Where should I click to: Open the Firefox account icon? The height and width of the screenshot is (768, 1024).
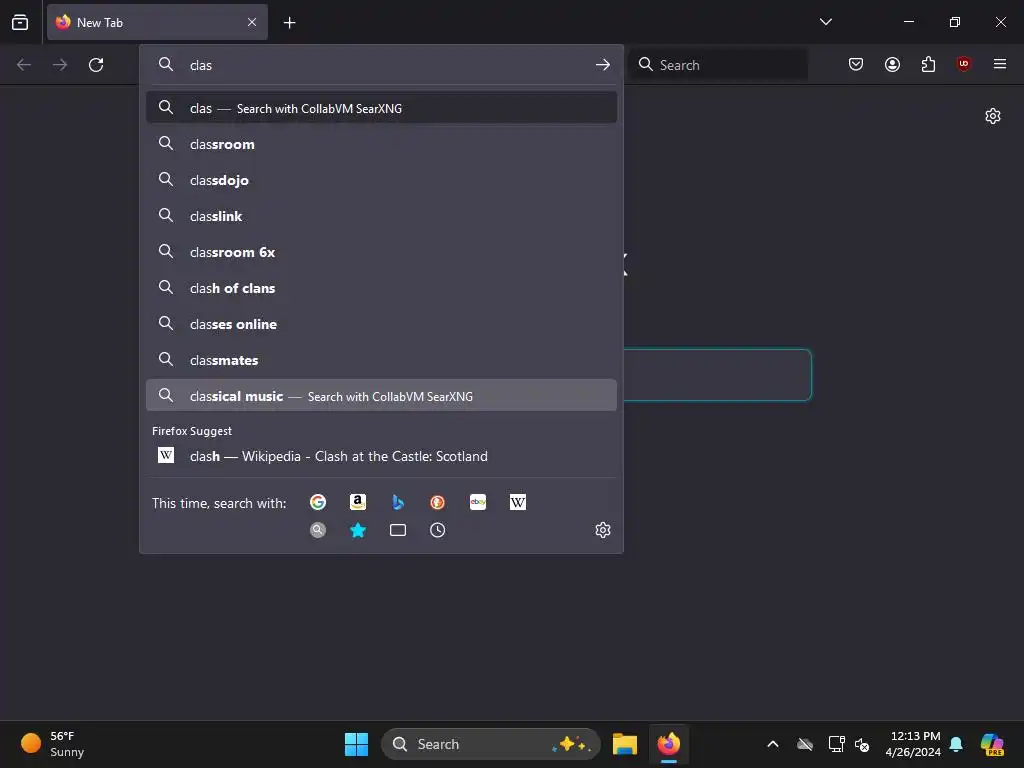(892, 64)
